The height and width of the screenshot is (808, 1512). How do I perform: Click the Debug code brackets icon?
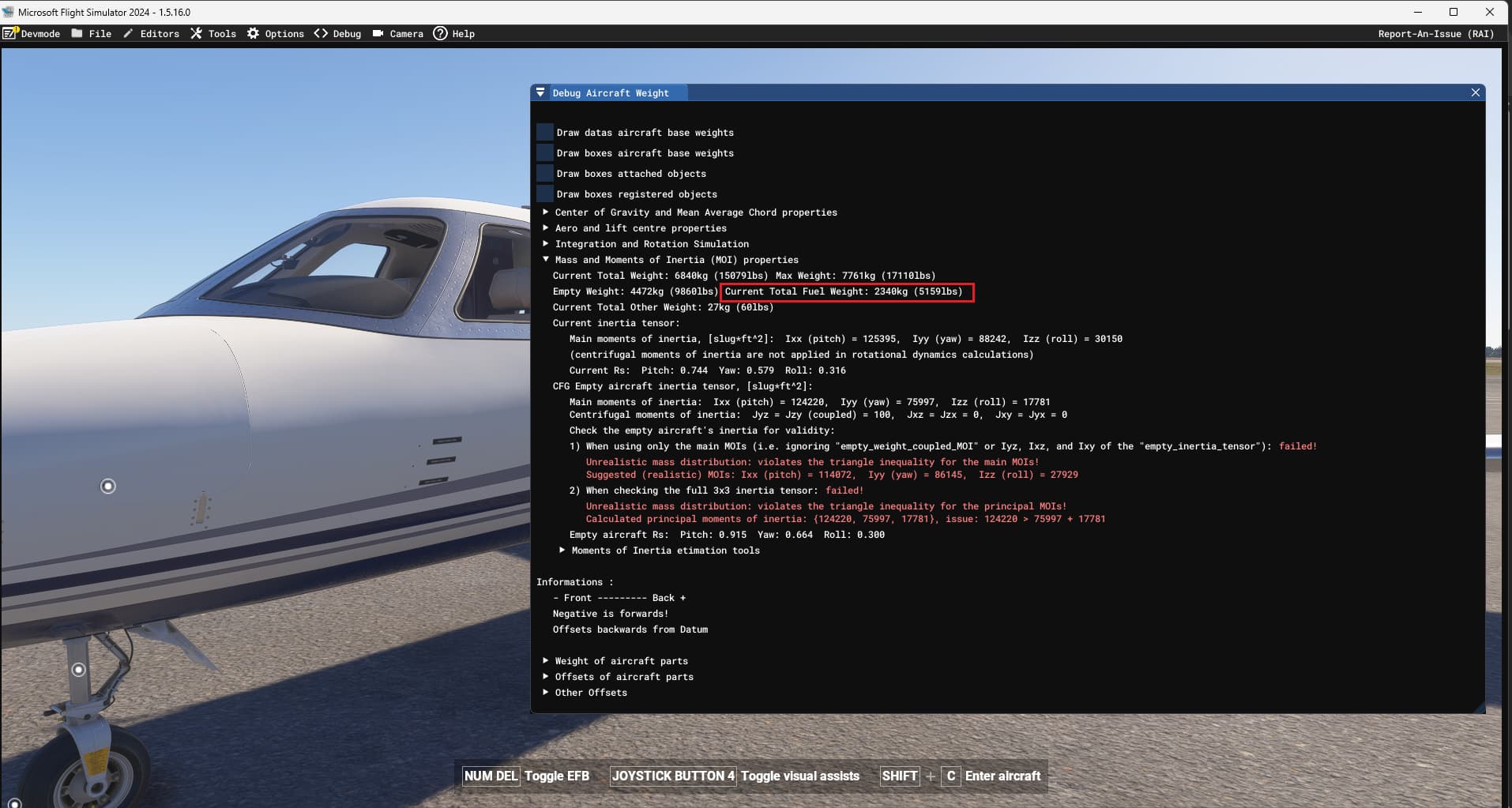coord(321,33)
